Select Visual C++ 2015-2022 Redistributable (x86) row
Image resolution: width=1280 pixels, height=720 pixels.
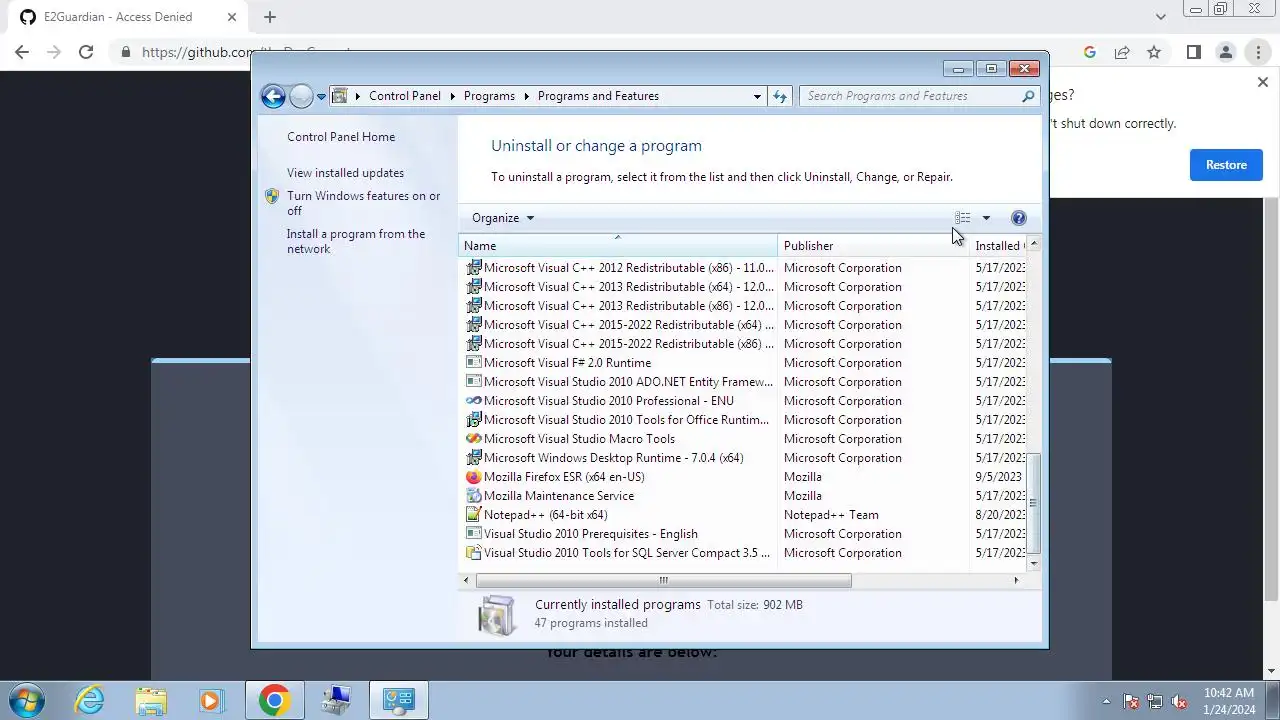742,344
